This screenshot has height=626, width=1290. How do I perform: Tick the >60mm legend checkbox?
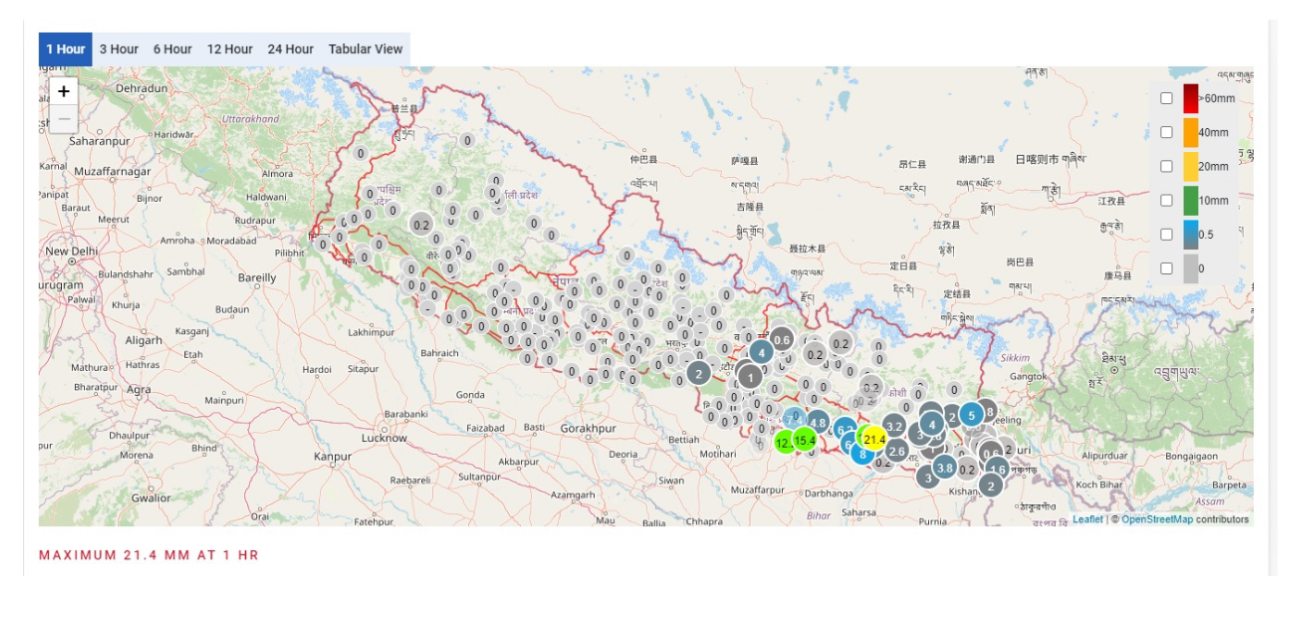point(1166,98)
